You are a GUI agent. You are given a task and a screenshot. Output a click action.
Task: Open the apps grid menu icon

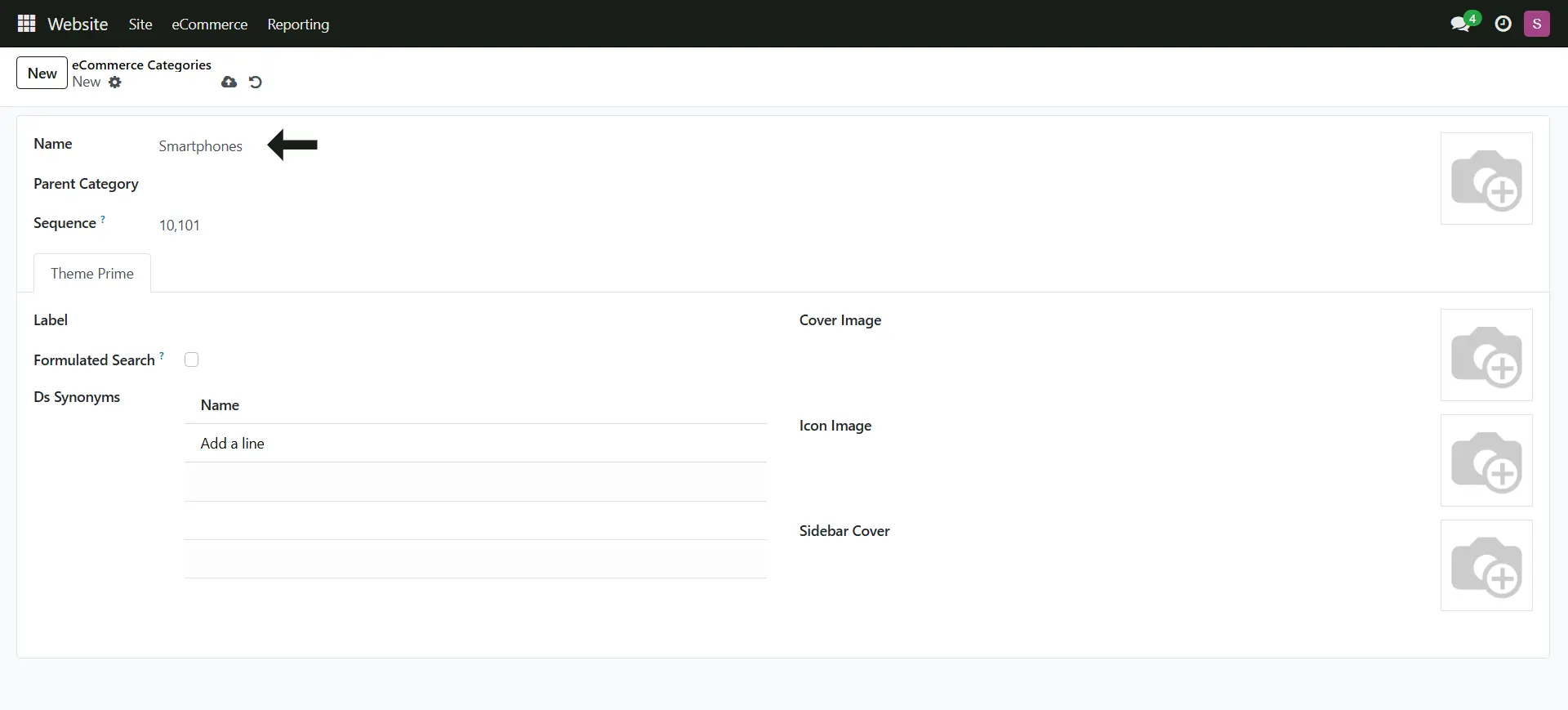(26, 24)
